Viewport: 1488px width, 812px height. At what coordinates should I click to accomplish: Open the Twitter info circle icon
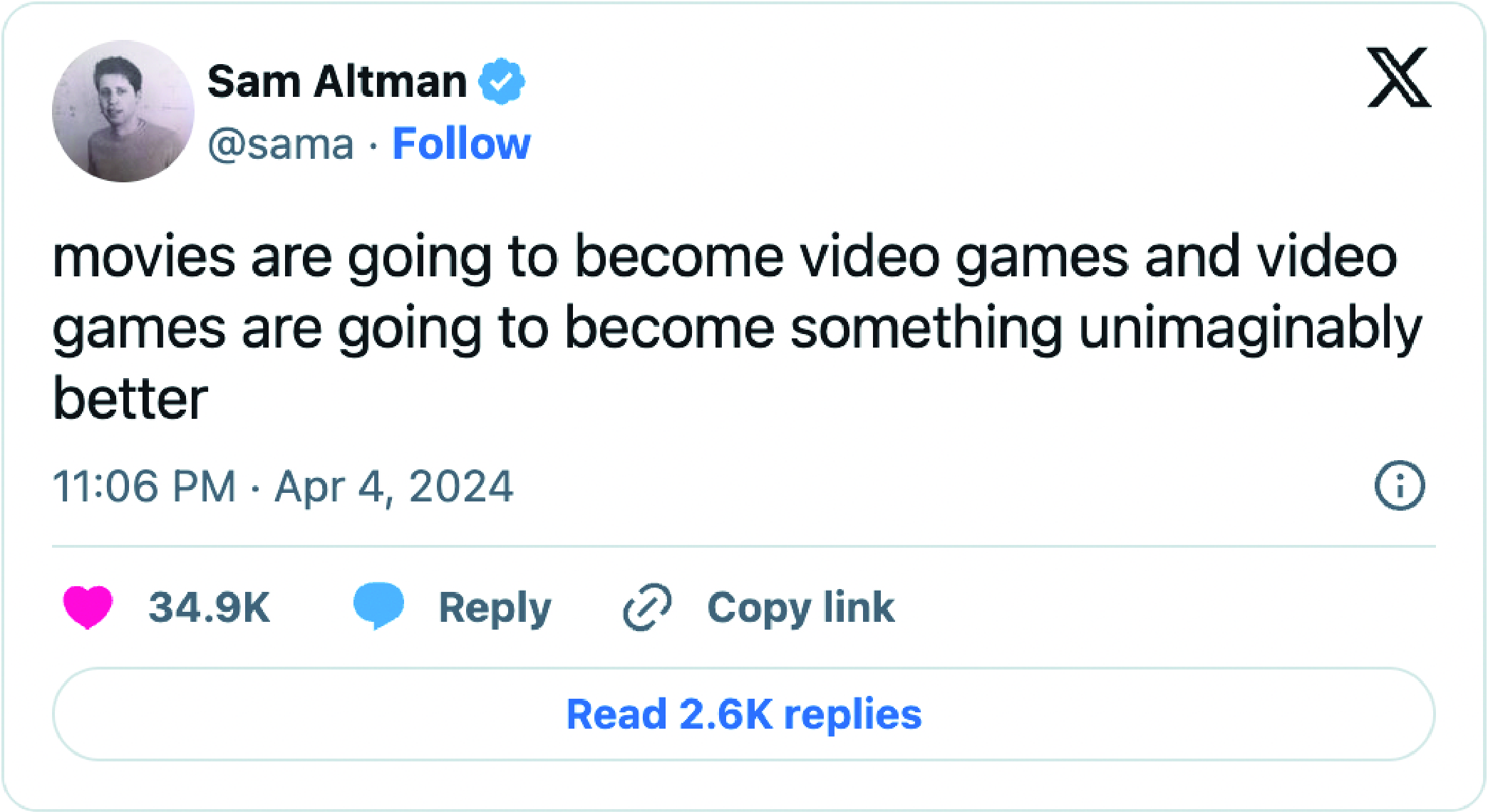coord(1400,486)
